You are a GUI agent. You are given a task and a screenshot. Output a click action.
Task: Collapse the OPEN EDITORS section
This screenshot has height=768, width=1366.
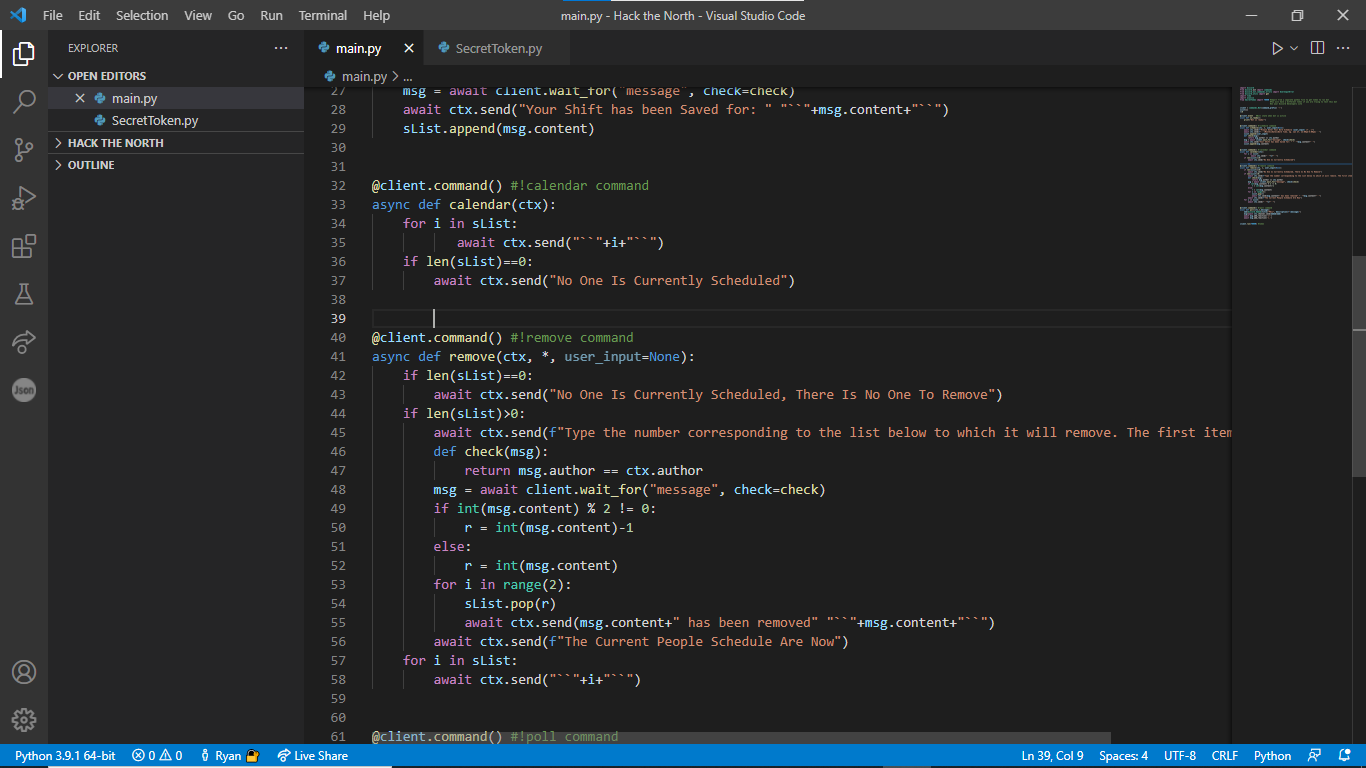coord(106,76)
